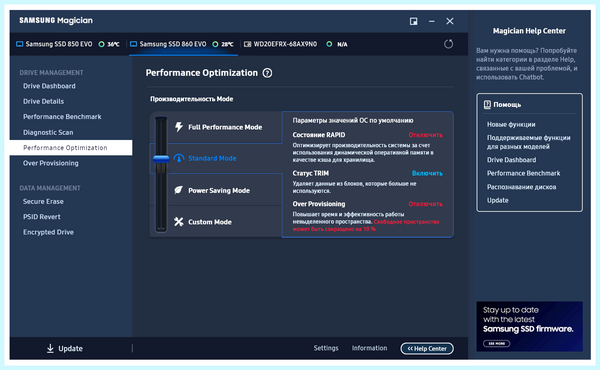600x370 pixels.
Task: Open Новые функции help link
Action: tap(511, 124)
